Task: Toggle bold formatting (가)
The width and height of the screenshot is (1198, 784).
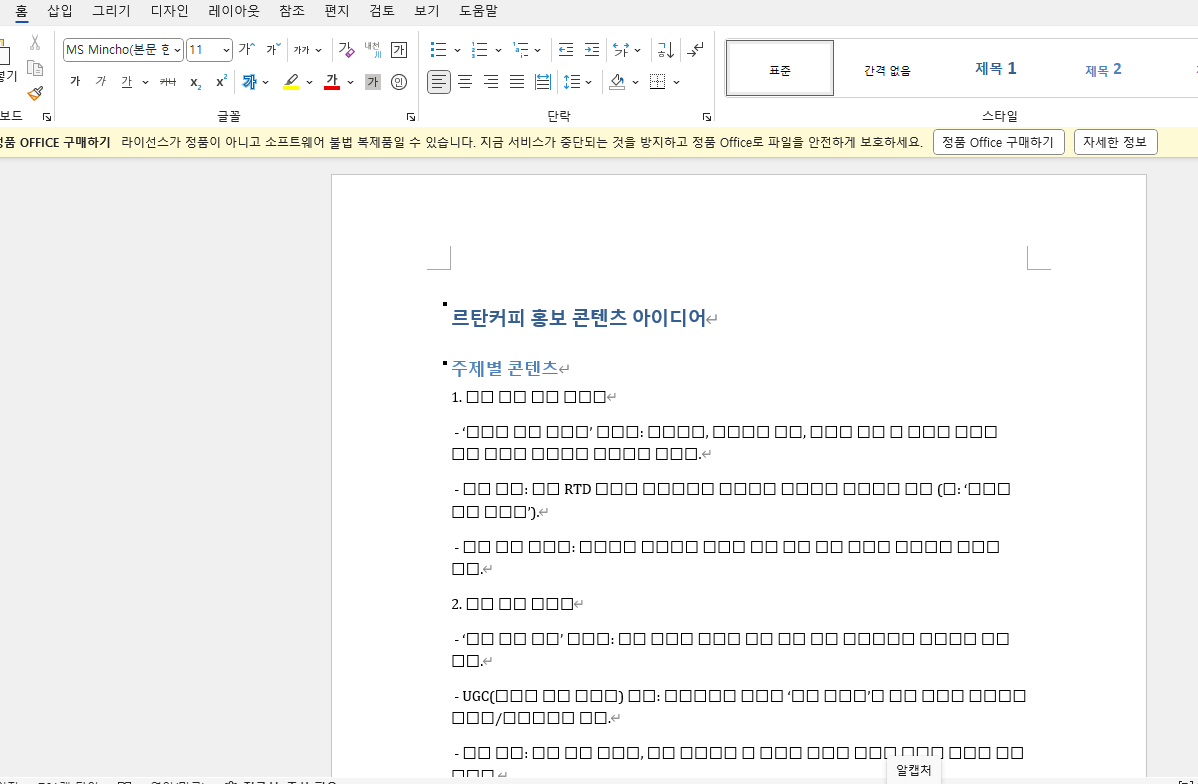Action: point(75,82)
